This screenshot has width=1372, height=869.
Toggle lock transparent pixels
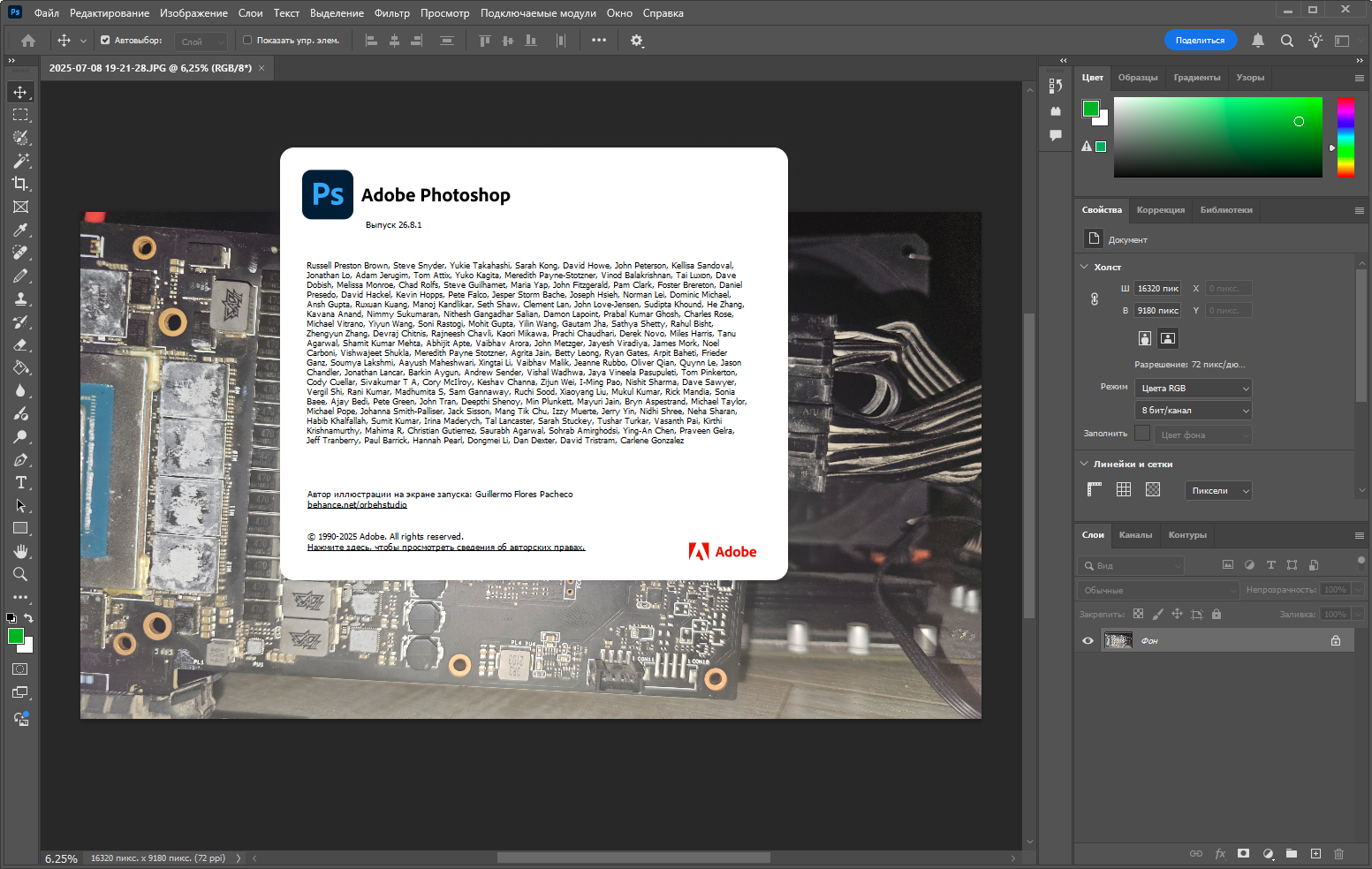[1138, 614]
